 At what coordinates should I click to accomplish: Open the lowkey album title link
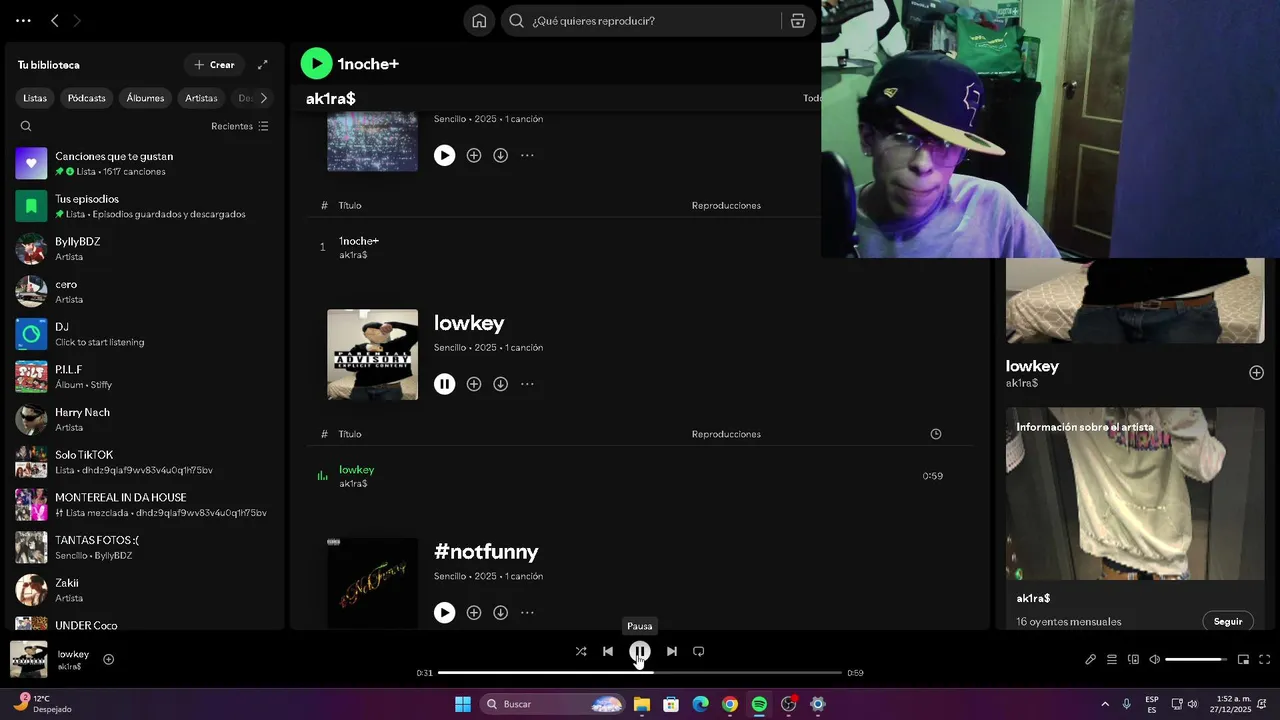click(469, 323)
